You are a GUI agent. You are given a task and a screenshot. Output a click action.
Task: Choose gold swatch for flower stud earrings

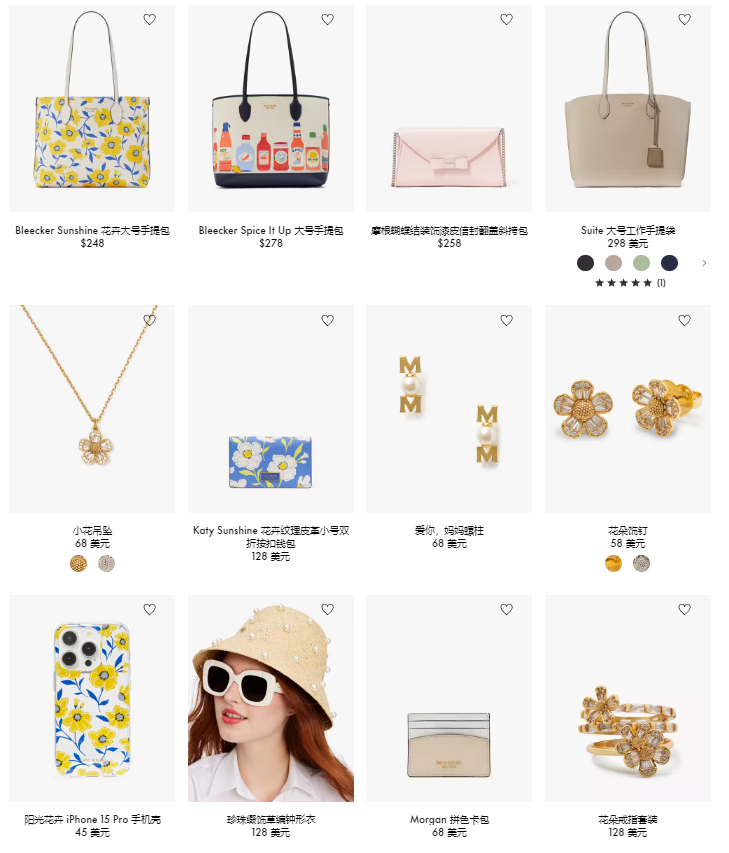point(613,564)
